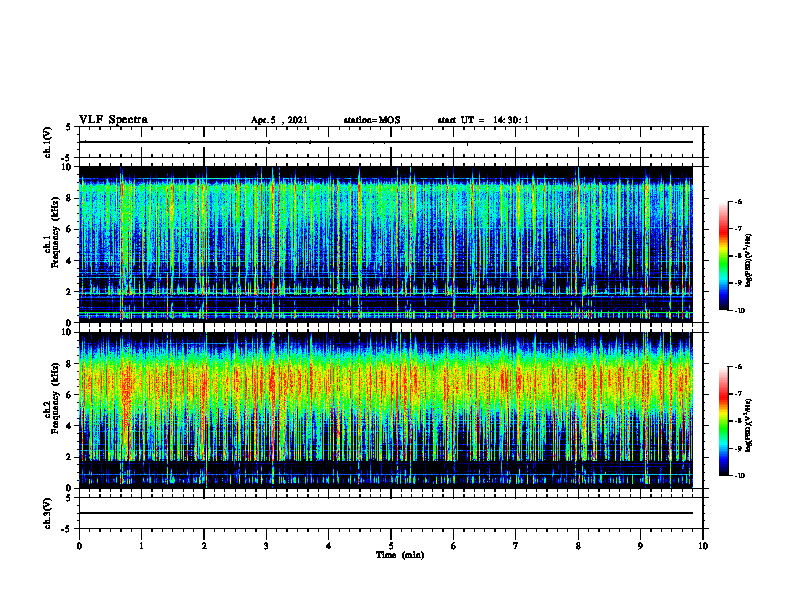Click time axis tick label "2"
This screenshot has height=612, width=792.
click(x=204, y=546)
